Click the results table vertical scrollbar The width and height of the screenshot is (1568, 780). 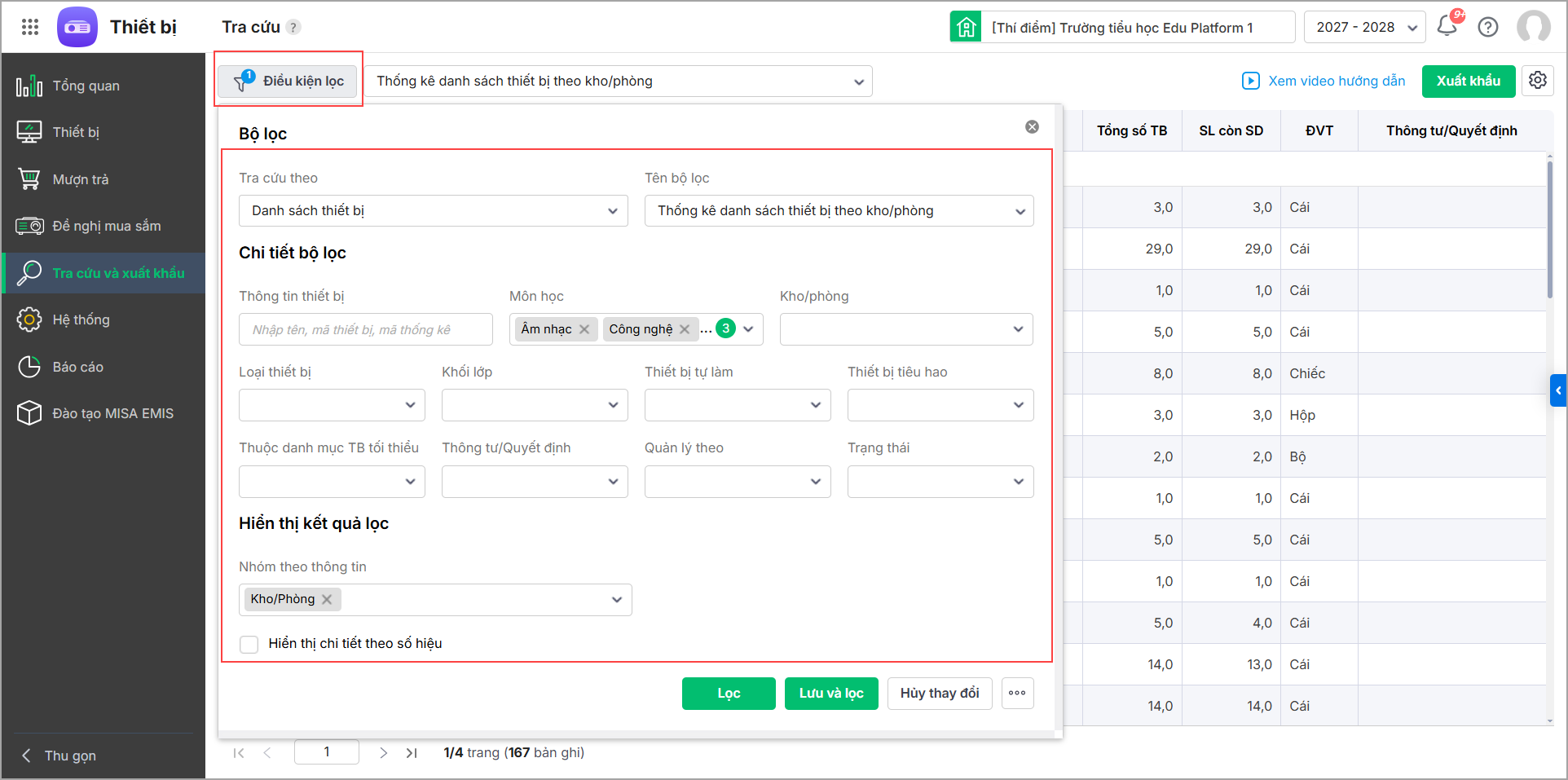tap(1549, 230)
